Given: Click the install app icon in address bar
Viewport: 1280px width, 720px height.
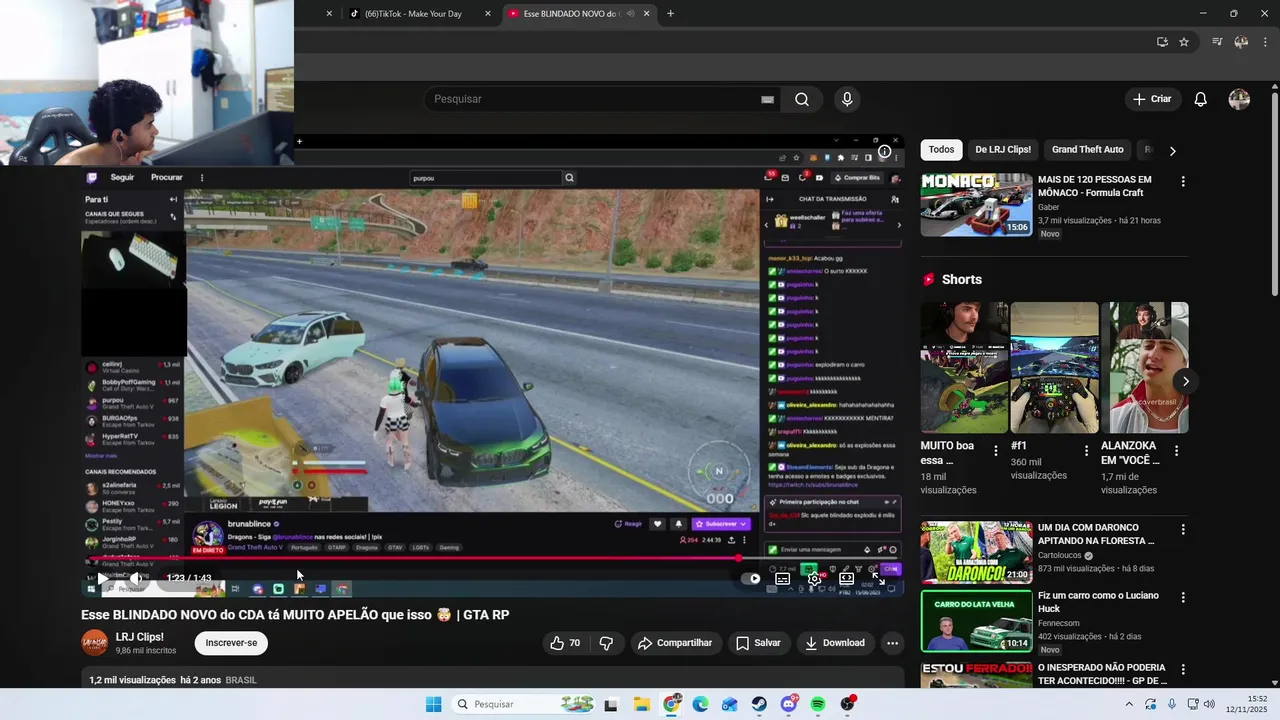Looking at the screenshot, I should pos(1162,42).
